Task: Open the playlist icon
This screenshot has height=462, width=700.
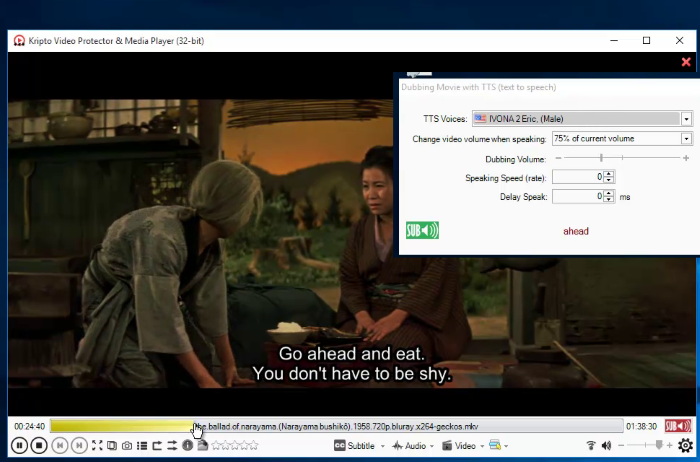Action: [142, 445]
